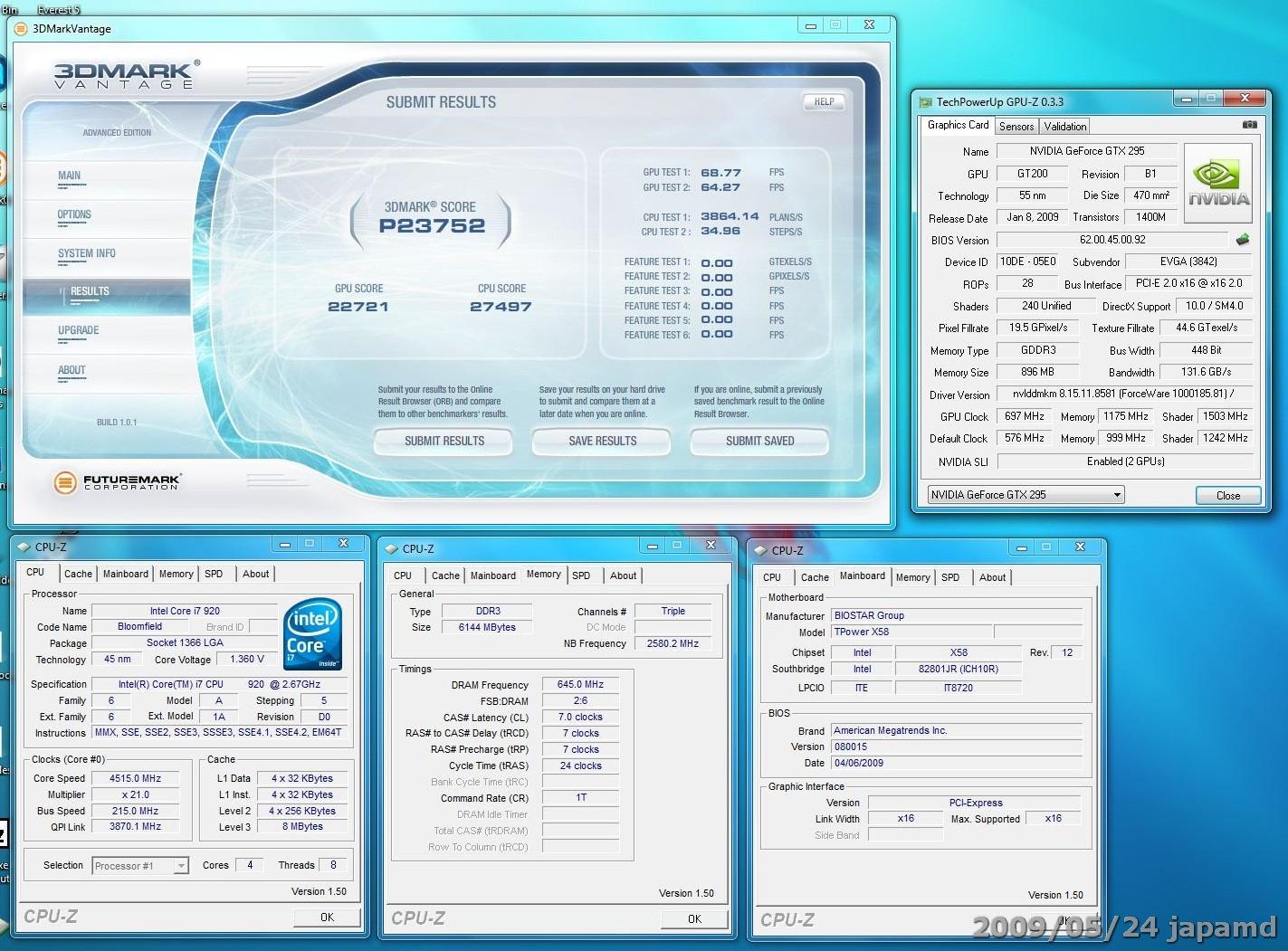Click the Intel Core i7 logo in CPU-Z

pyautogui.click(x=313, y=633)
